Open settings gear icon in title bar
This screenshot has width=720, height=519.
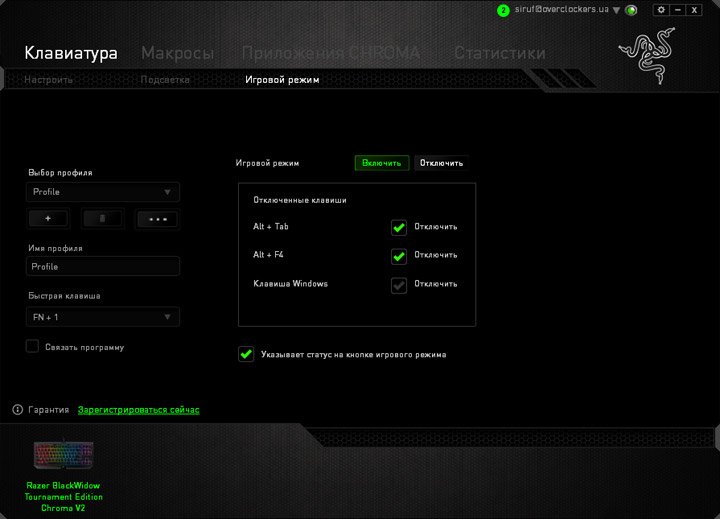coord(661,10)
